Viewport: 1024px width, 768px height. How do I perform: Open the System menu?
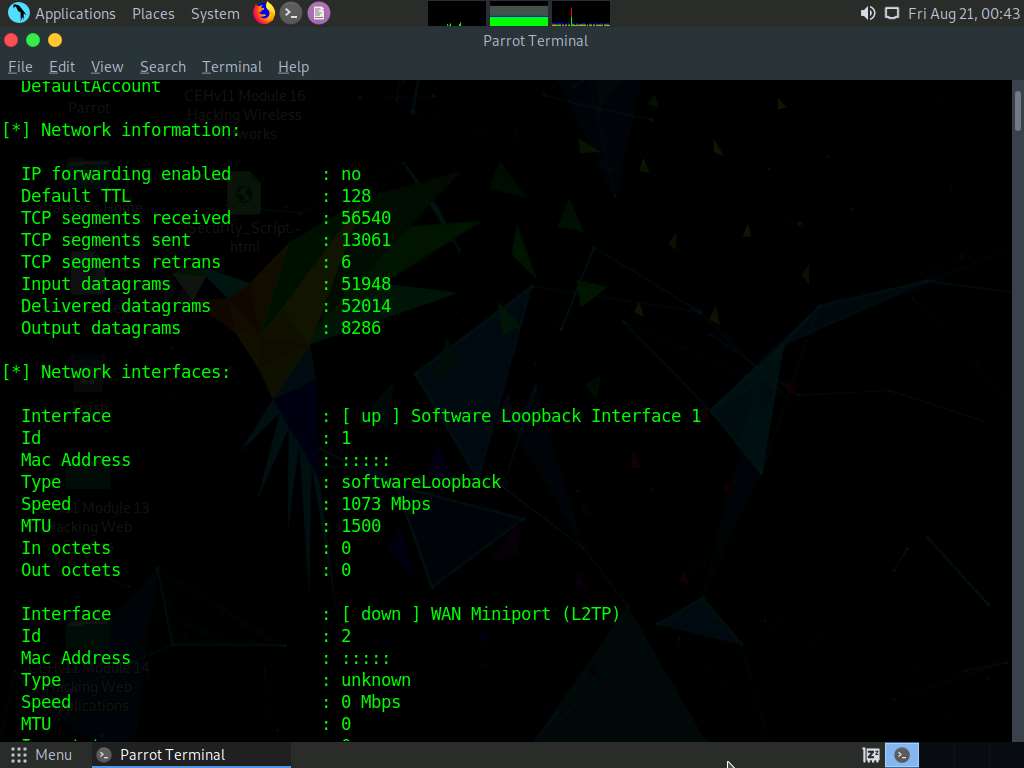pos(215,14)
